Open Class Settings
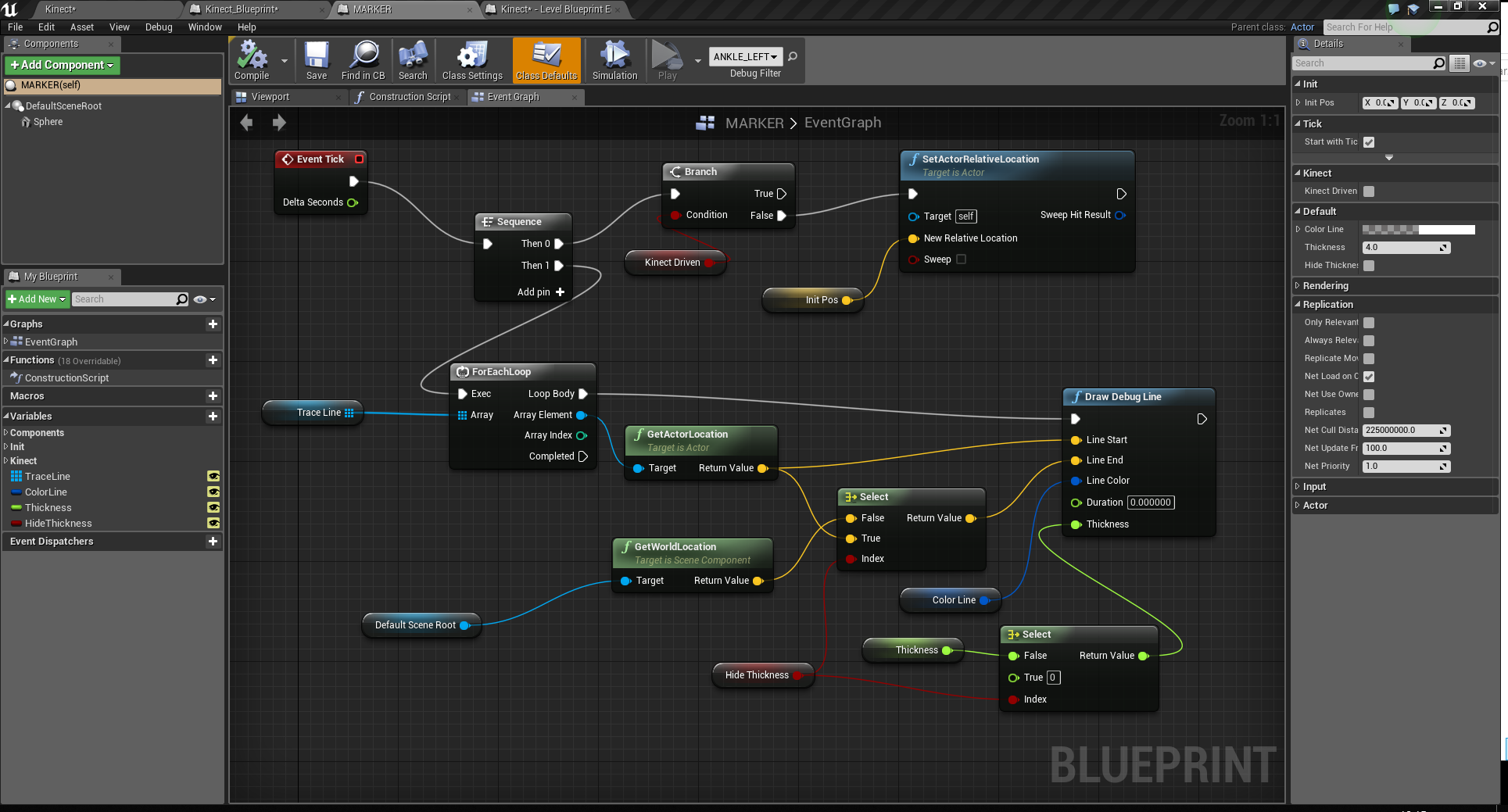 tap(472, 60)
